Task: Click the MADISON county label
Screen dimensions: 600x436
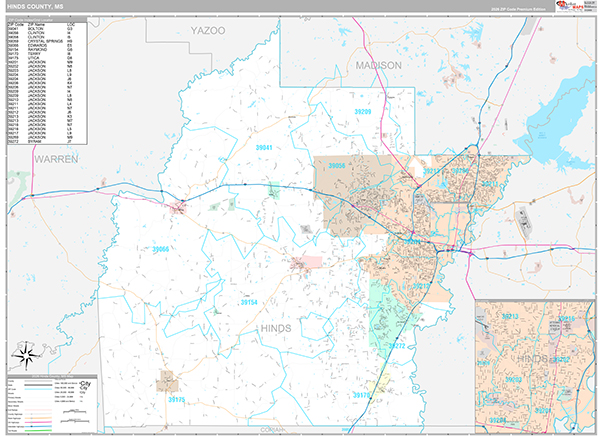Action: (x=378, y=64)
